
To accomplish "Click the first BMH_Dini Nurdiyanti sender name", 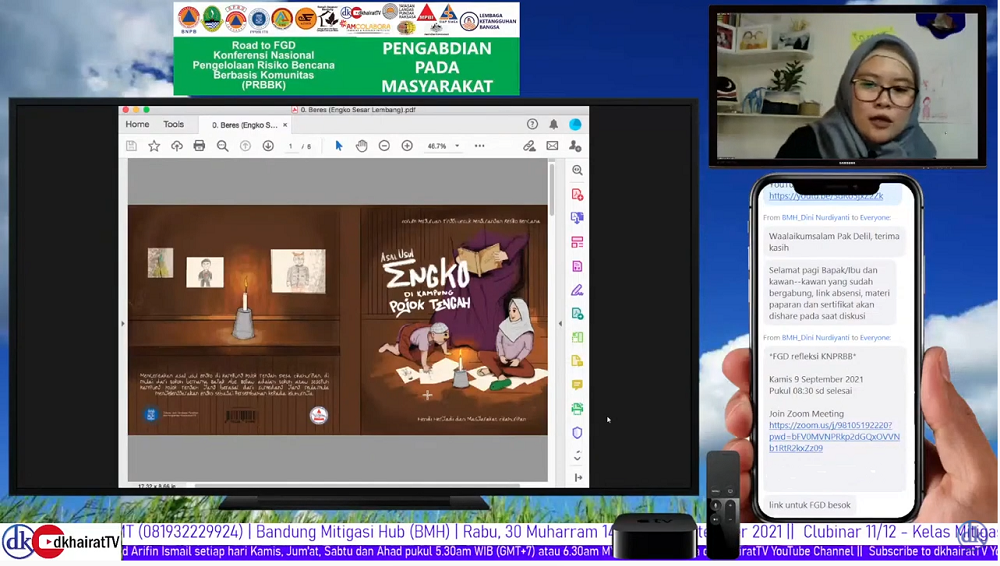I will pos(814,218).
